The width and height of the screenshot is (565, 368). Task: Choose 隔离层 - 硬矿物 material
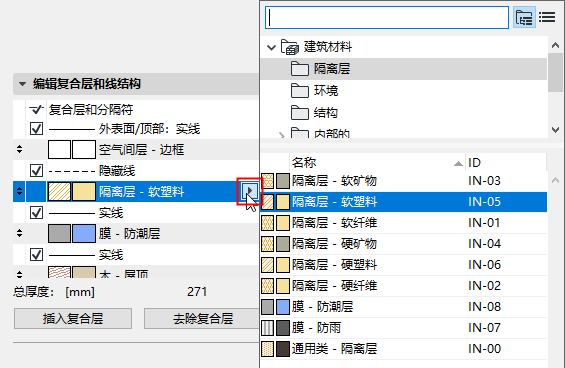(404, 244)
